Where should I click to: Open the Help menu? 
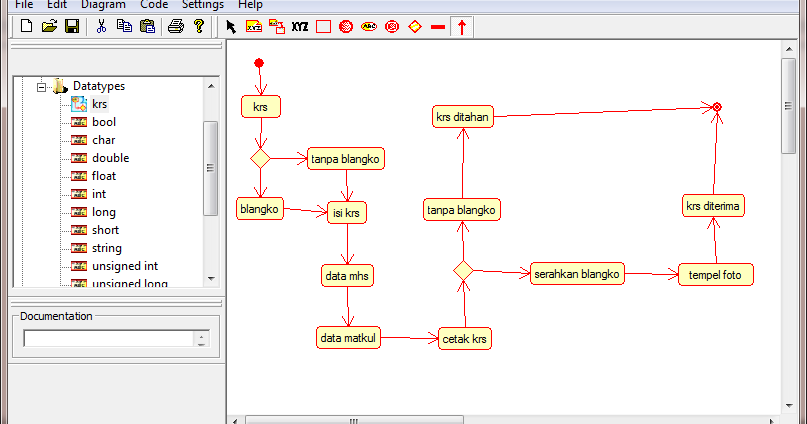coord(250,5)
